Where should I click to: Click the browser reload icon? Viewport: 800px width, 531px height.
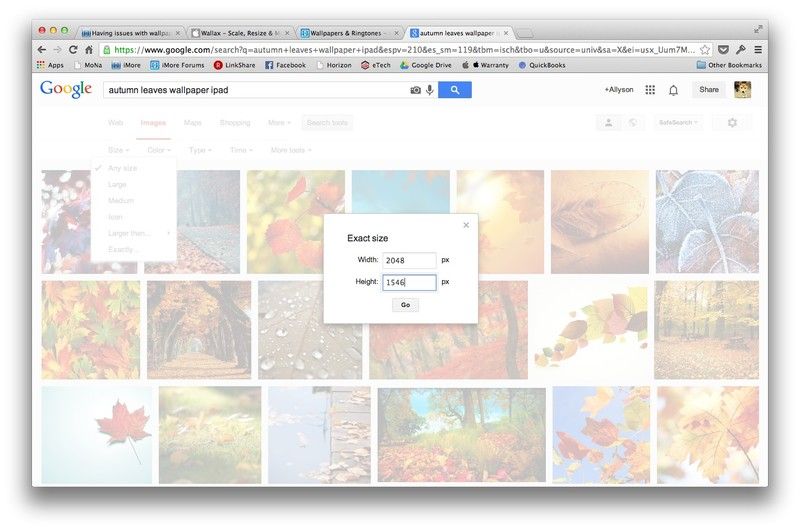point(73,49)
